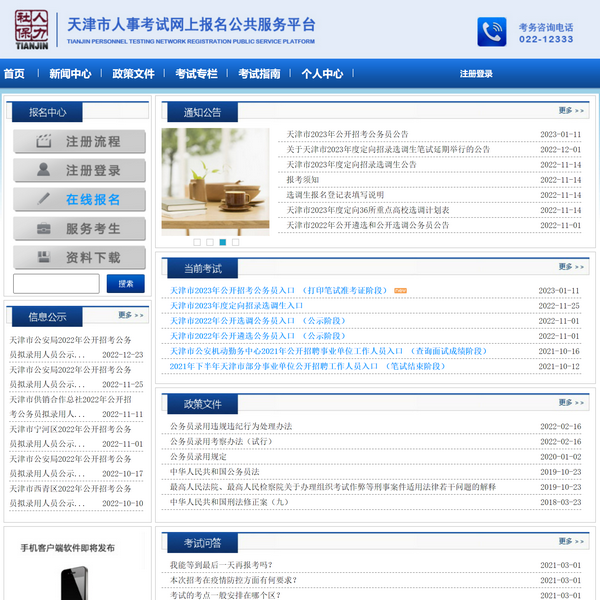Expand 更多 in the 信息公示 panel
The width and height of the screenshot is (600, 600).
pyautogui.click(x=131, y=315)
